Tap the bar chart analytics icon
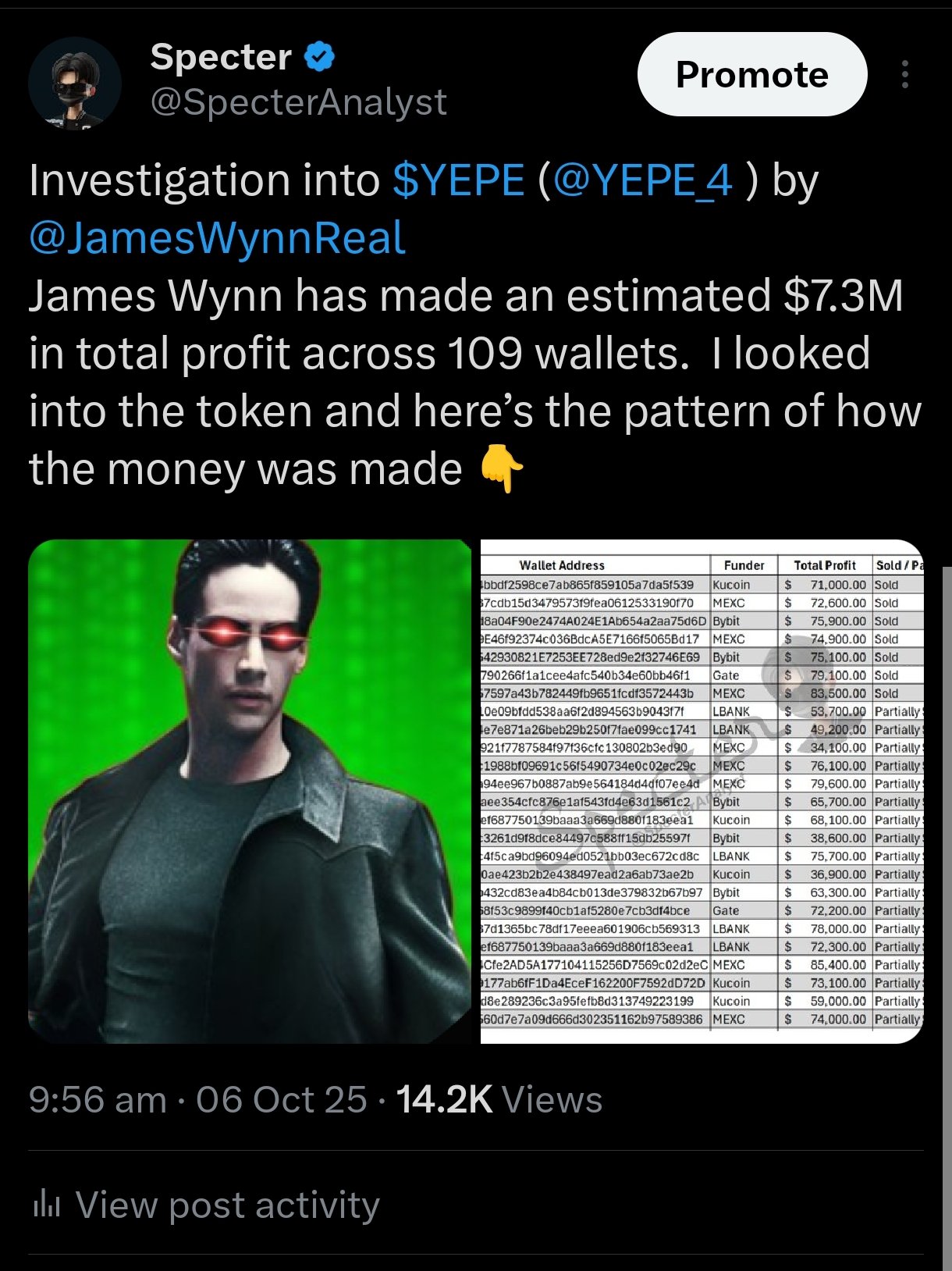Image resolution: width=952 pixels, height=1271 pixels. [46, 1205]
